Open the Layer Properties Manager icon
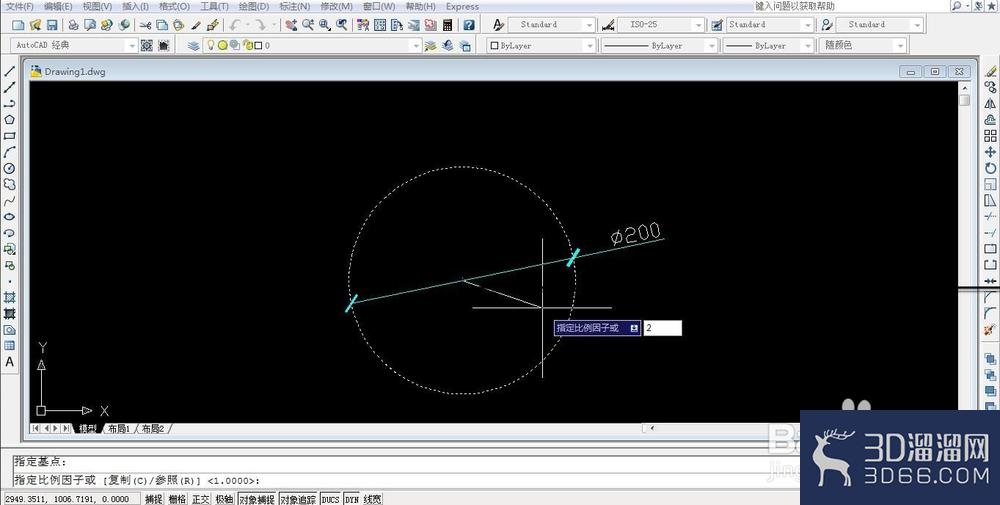Image resolution: width=1000 pixels, height=505 pixels. [x=193, y=46]
